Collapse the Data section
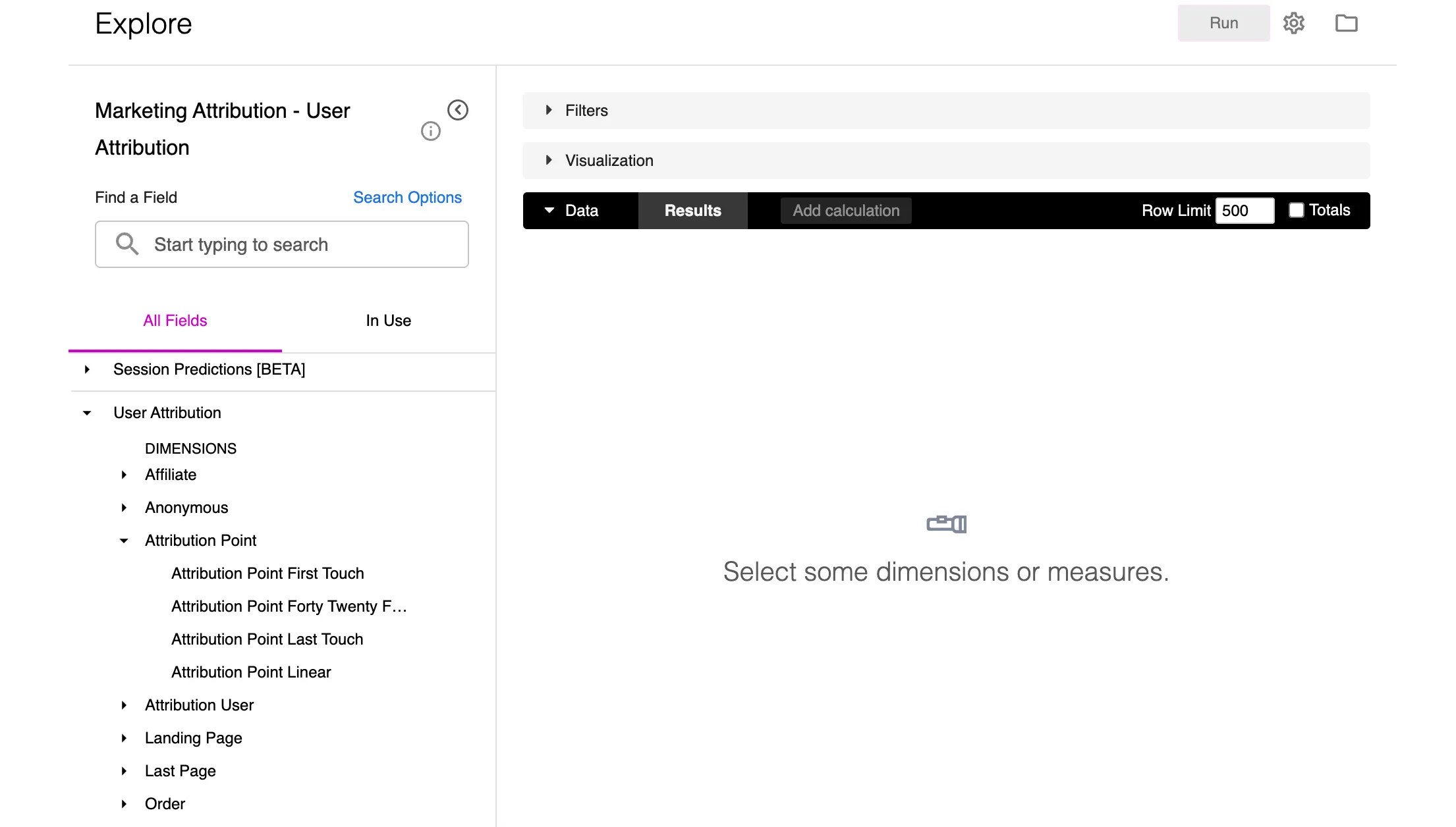Image resolution: width=1456 pixels, height=827 pixels. pos(549,210)
